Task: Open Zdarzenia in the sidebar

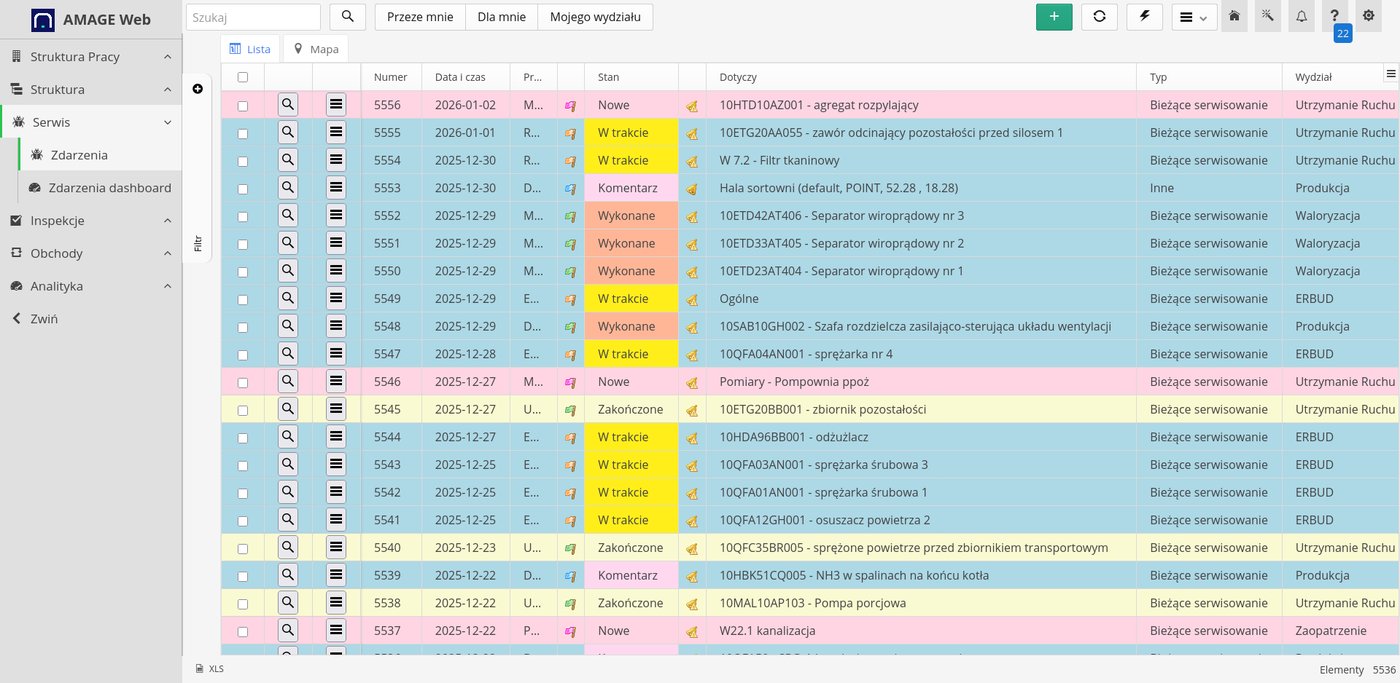Action: click(x=100, y=155)
